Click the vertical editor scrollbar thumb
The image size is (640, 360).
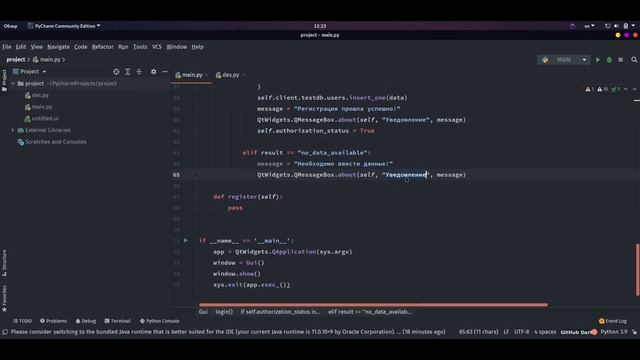click(x=638, y=270)
